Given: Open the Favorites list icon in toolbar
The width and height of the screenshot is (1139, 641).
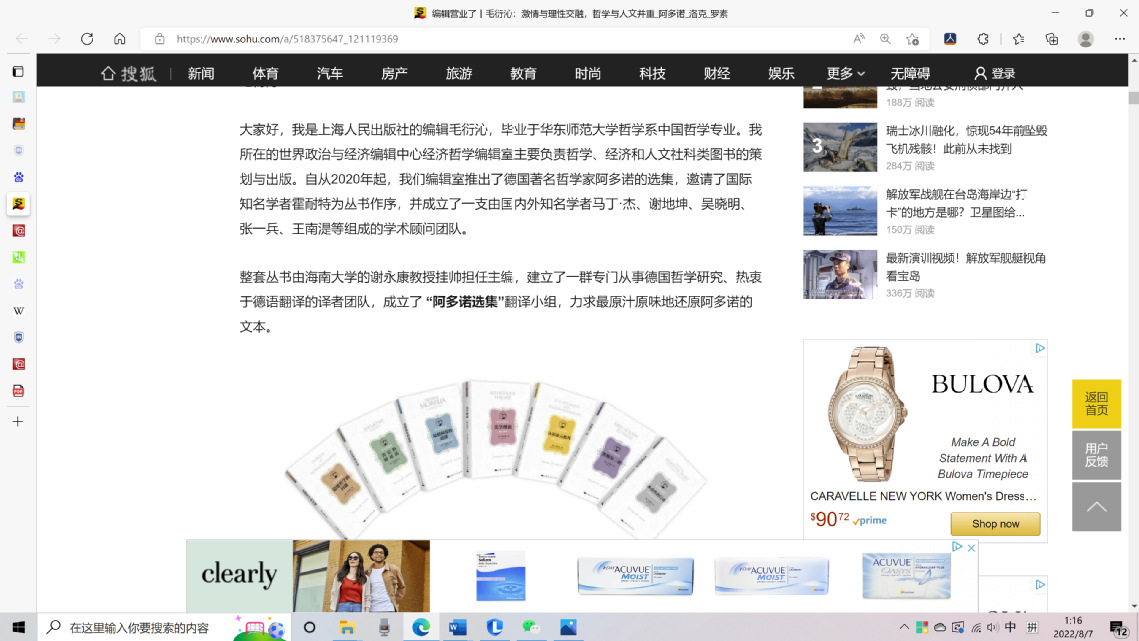Looking at the screenshot, I should (1018, 39).
